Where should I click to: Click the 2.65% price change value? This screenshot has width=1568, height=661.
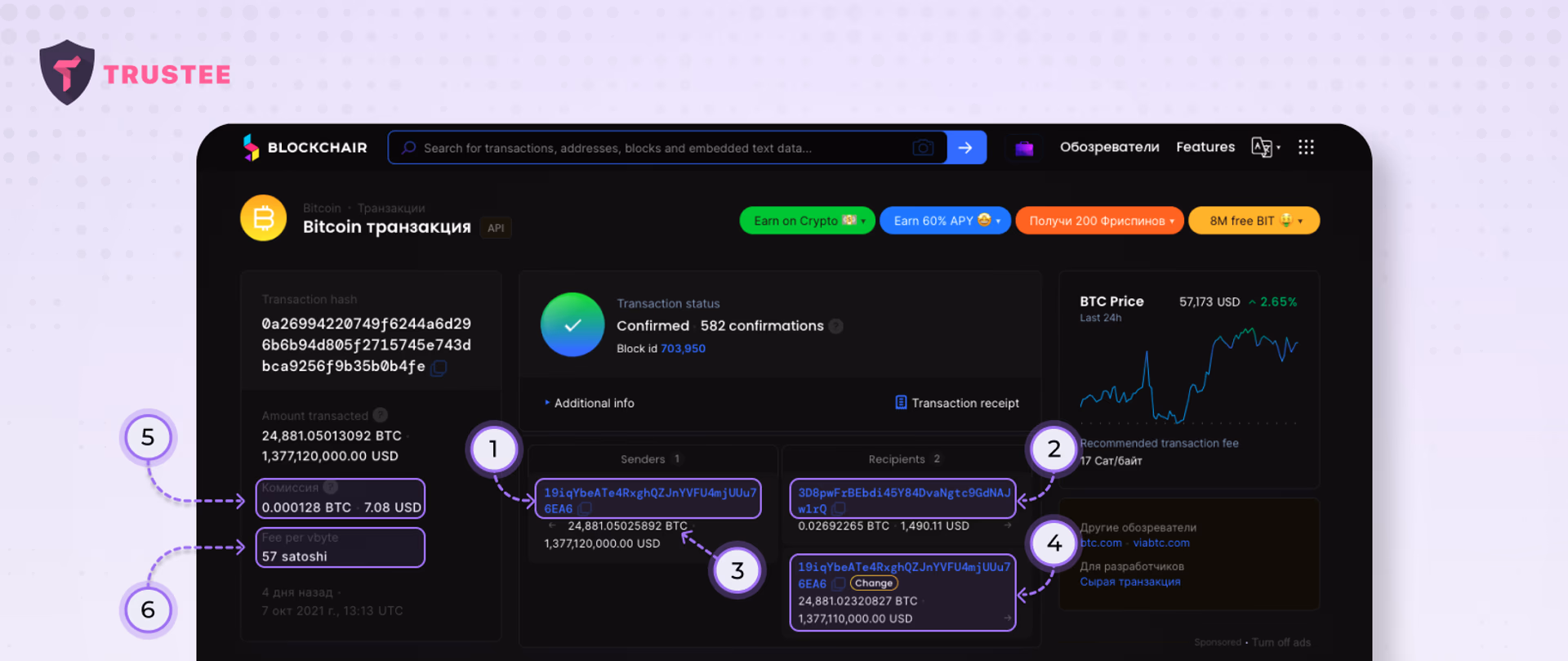(1278, 302)
